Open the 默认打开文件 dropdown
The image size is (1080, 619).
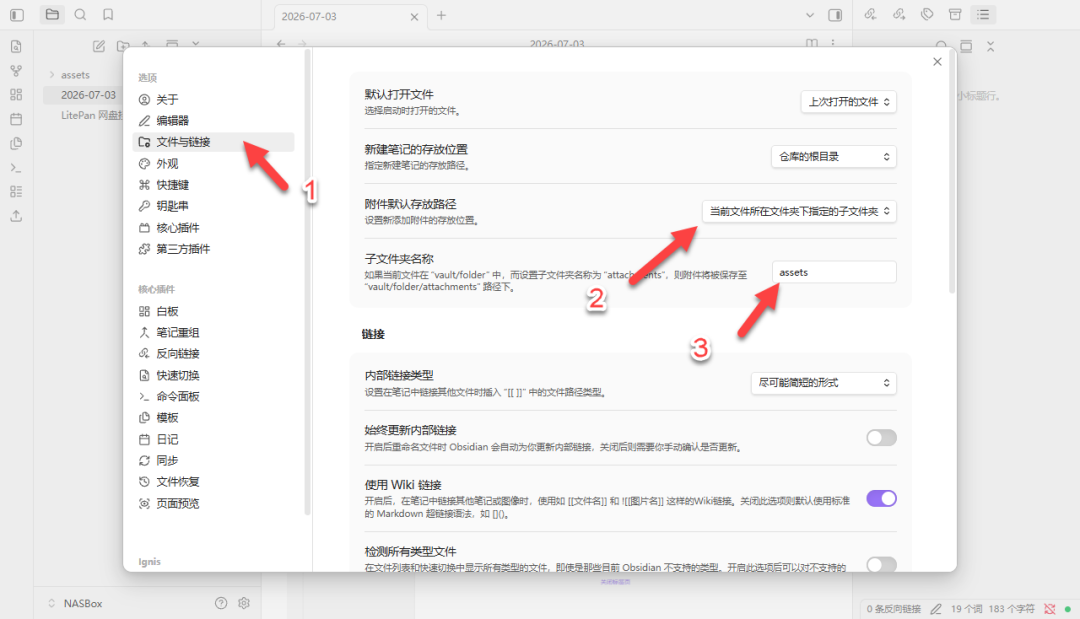pos(849,102)
